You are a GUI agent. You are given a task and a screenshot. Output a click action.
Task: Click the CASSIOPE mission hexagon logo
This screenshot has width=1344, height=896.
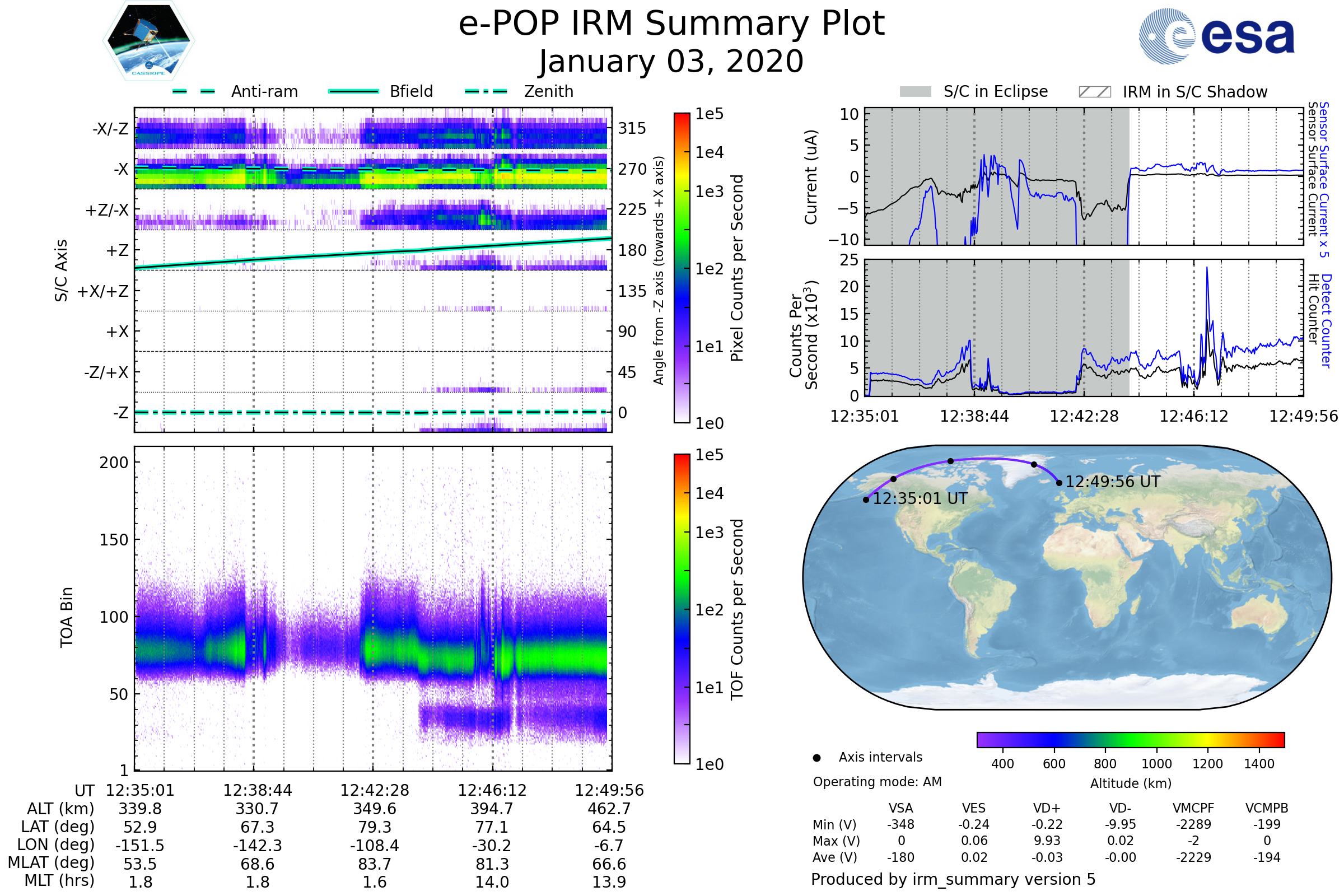click(148, 41)
